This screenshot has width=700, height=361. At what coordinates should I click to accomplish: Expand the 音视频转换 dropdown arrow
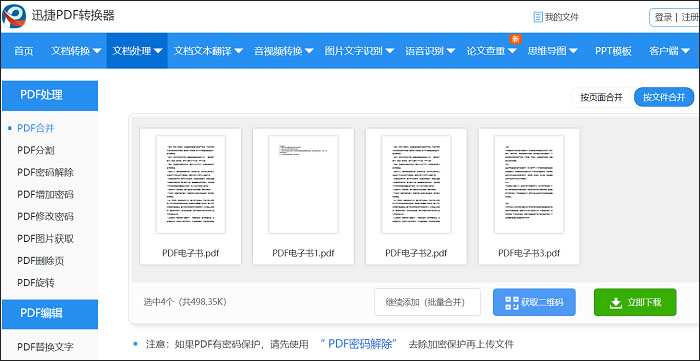point(309,51)
